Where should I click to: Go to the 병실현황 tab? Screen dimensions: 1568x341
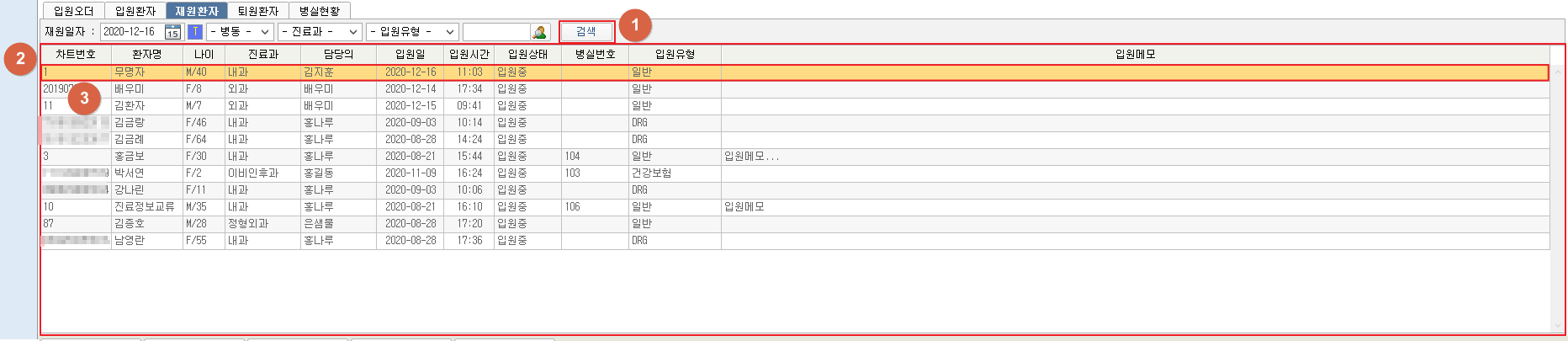[320, 11]
